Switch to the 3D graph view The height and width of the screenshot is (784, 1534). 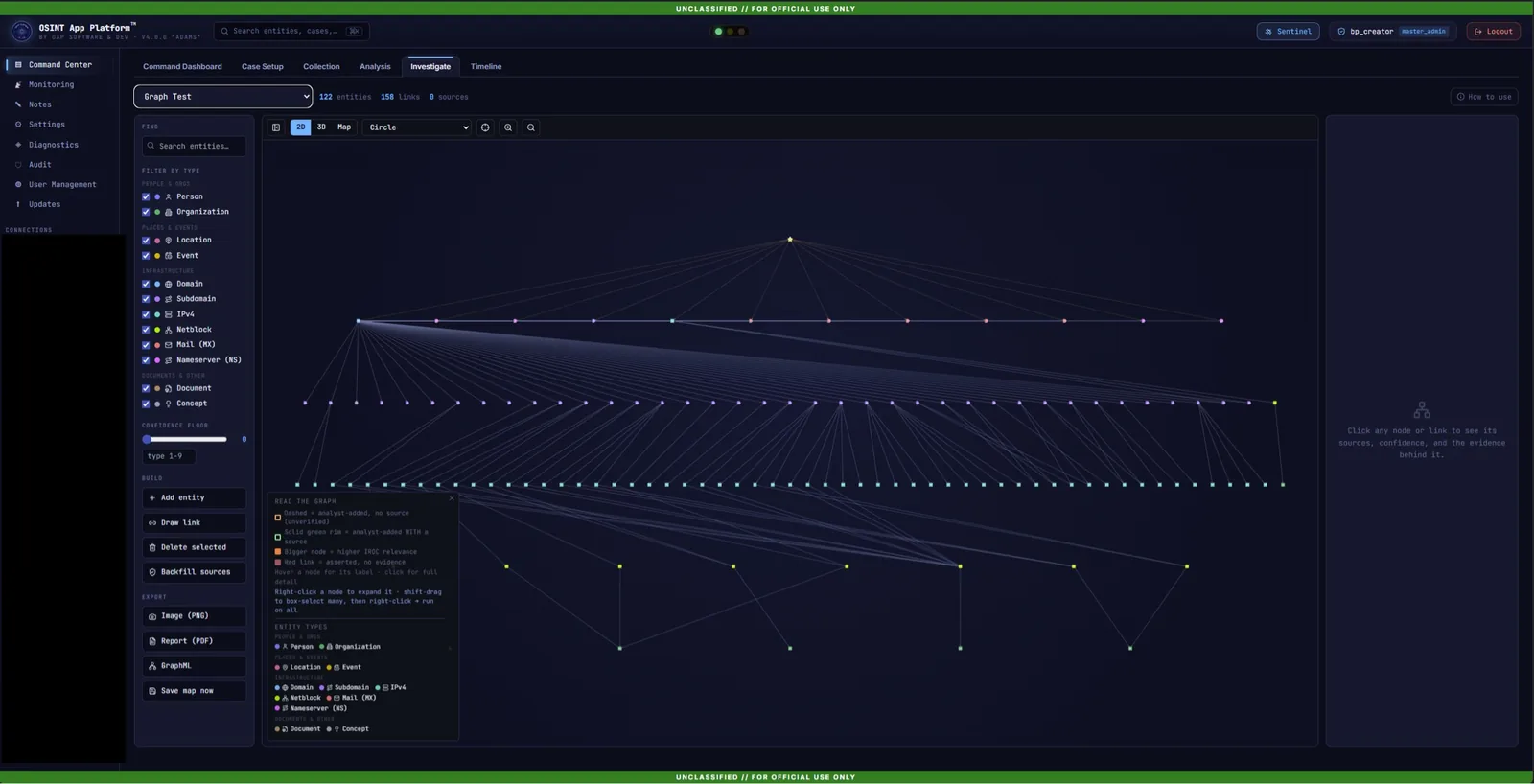pos(321,127)
